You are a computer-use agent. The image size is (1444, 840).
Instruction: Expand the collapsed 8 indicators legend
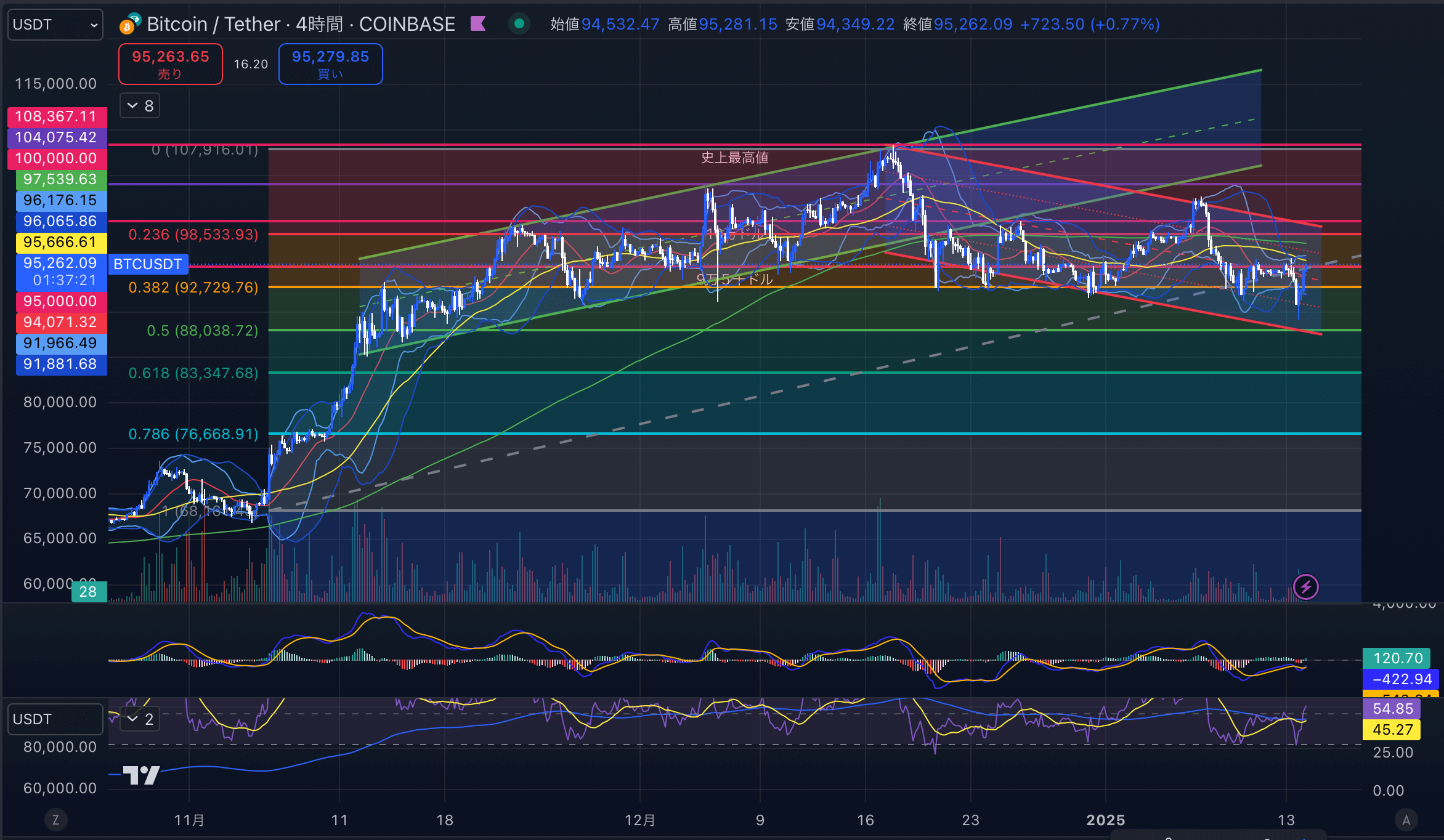pos(140,106)
